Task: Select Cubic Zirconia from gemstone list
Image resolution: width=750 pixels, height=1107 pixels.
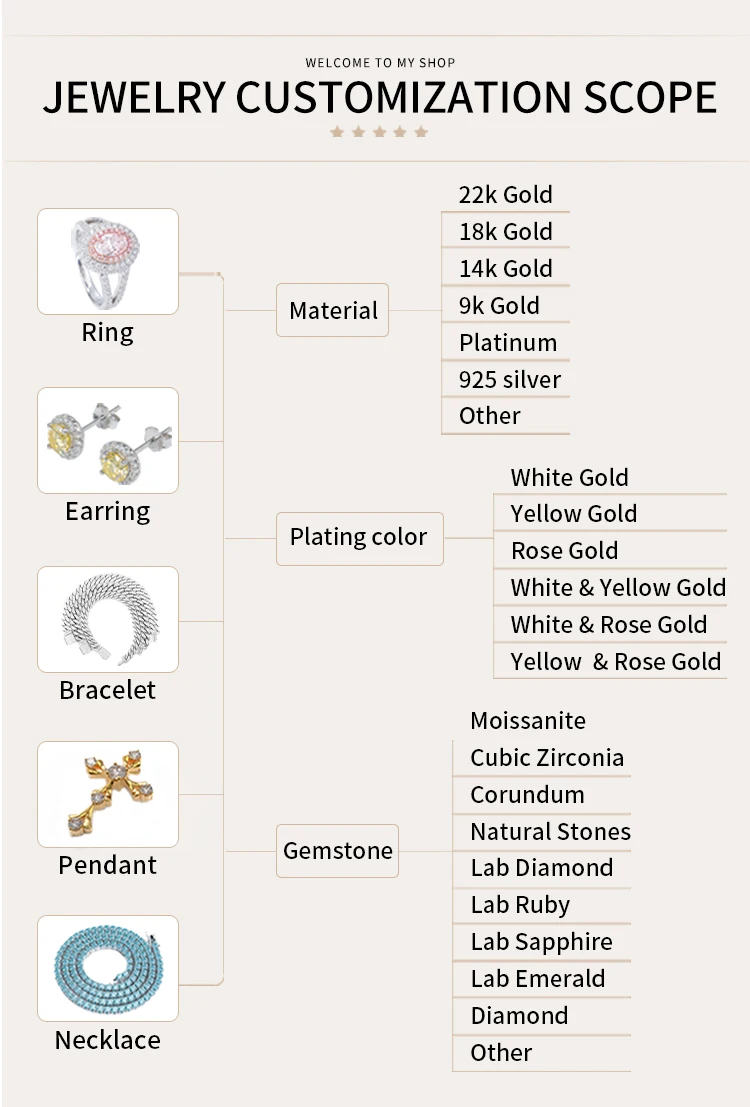Action: coord(547,758)
